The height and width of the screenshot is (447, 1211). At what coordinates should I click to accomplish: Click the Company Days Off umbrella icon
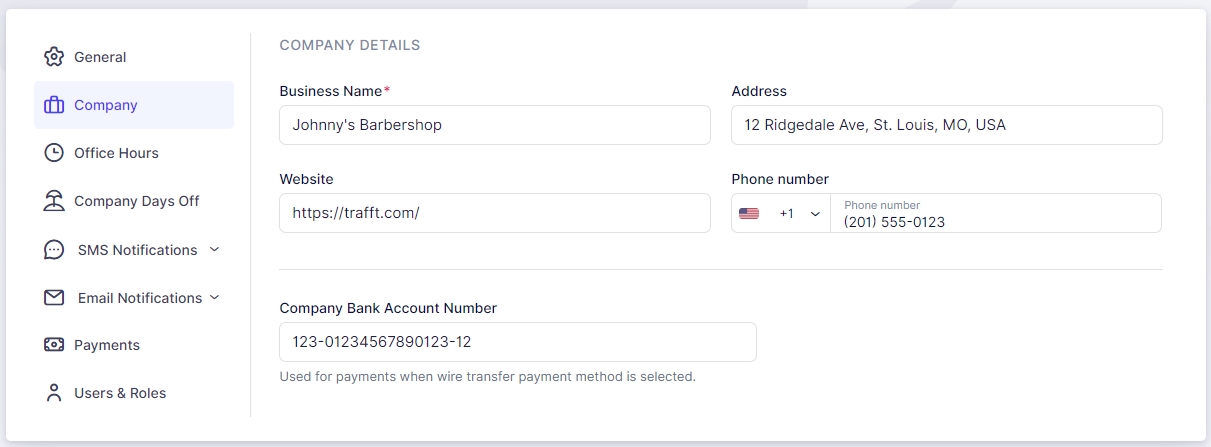(x=54, y=201)
